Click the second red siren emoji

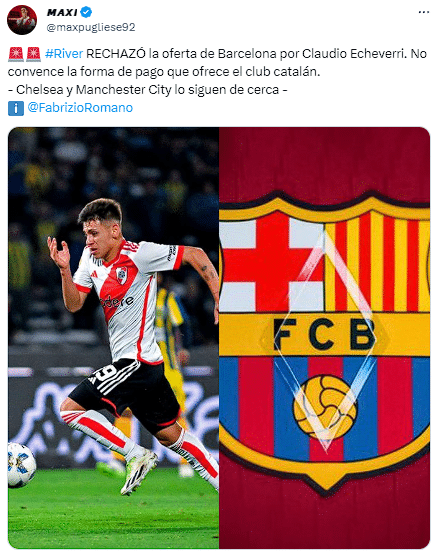click(x=33, y=54)
